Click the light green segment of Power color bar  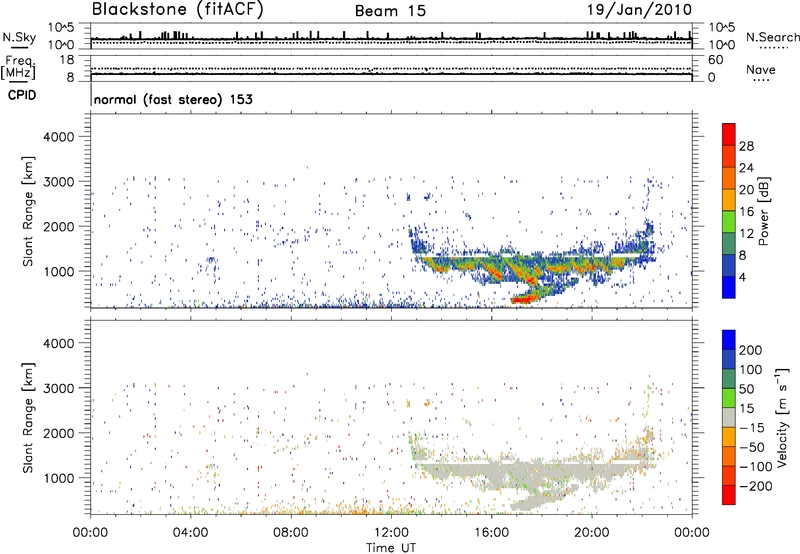[729, 221]
